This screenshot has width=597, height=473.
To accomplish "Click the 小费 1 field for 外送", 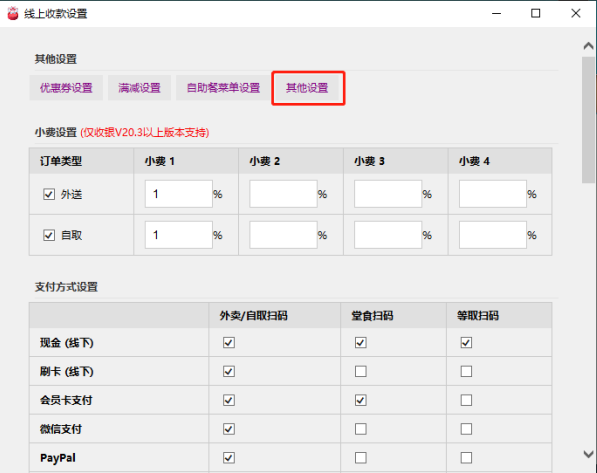I will click(x=179, y=194).
